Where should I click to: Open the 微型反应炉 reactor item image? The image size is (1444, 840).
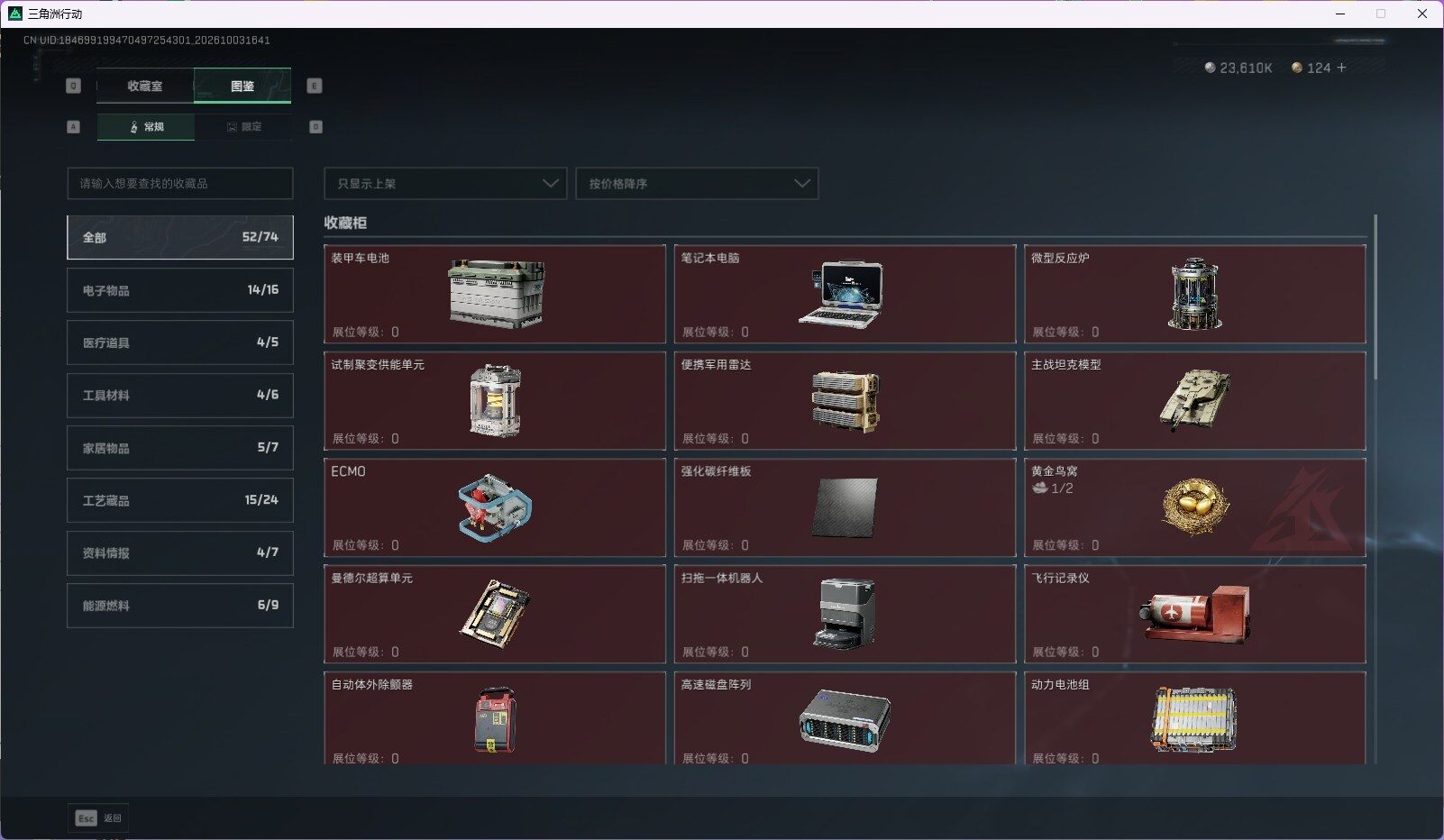(1194, 294)
